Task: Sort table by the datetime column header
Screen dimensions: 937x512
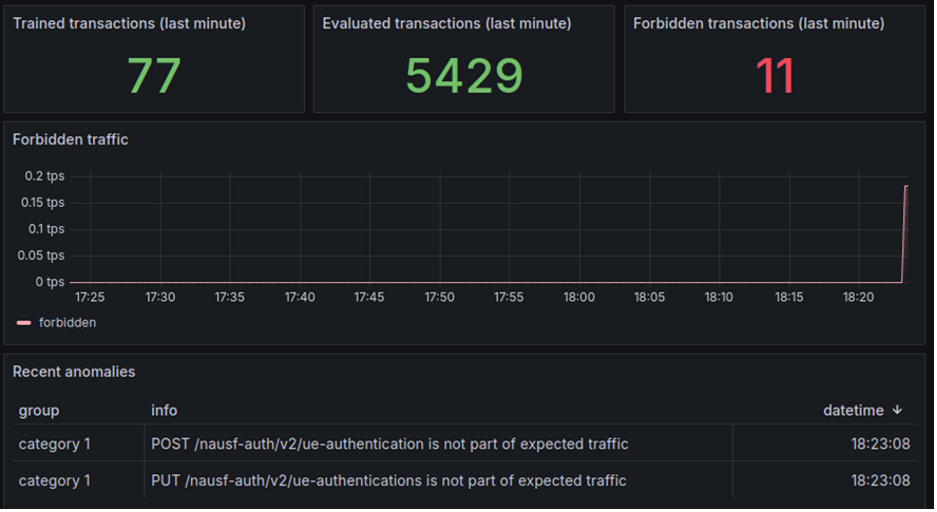Action: (853, 410)
